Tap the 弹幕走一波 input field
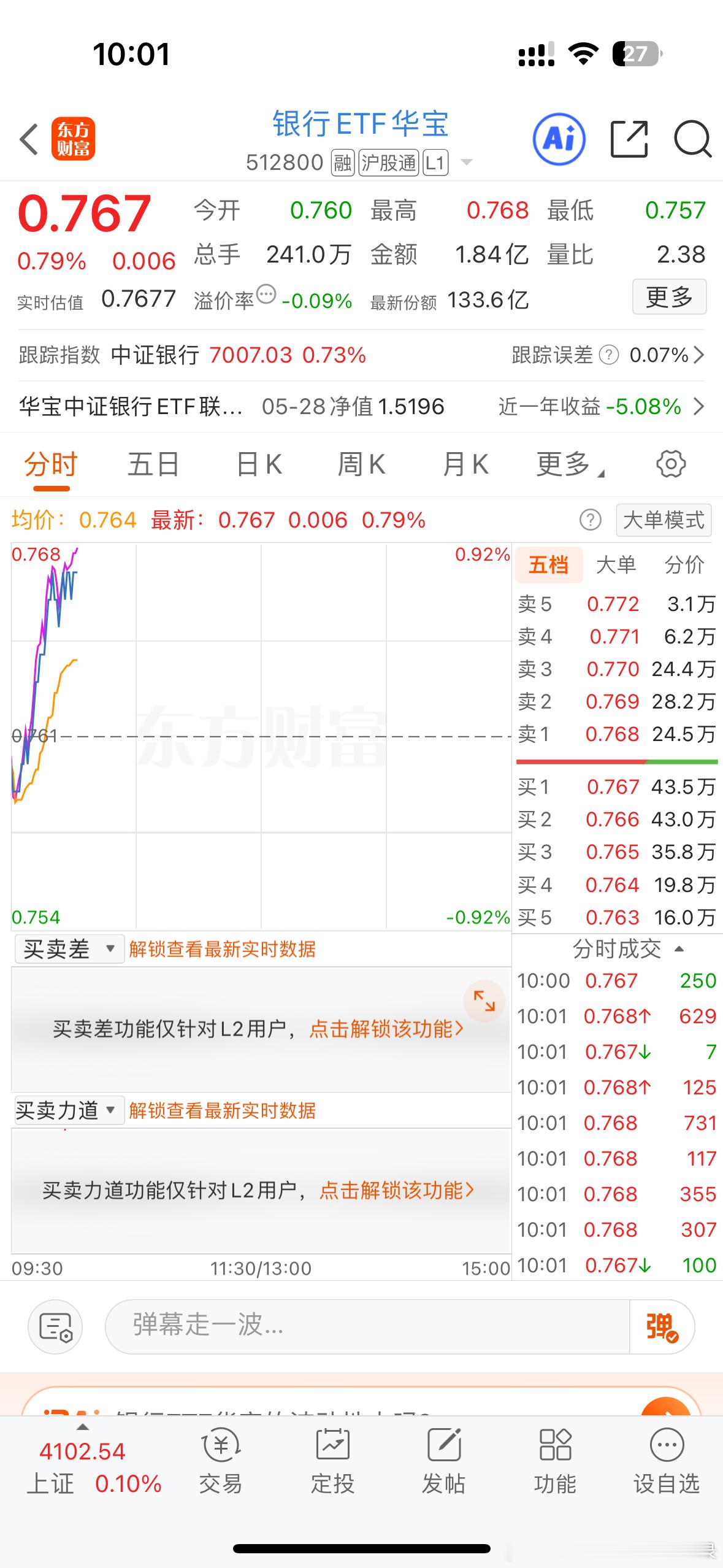 coord(368,1328)
